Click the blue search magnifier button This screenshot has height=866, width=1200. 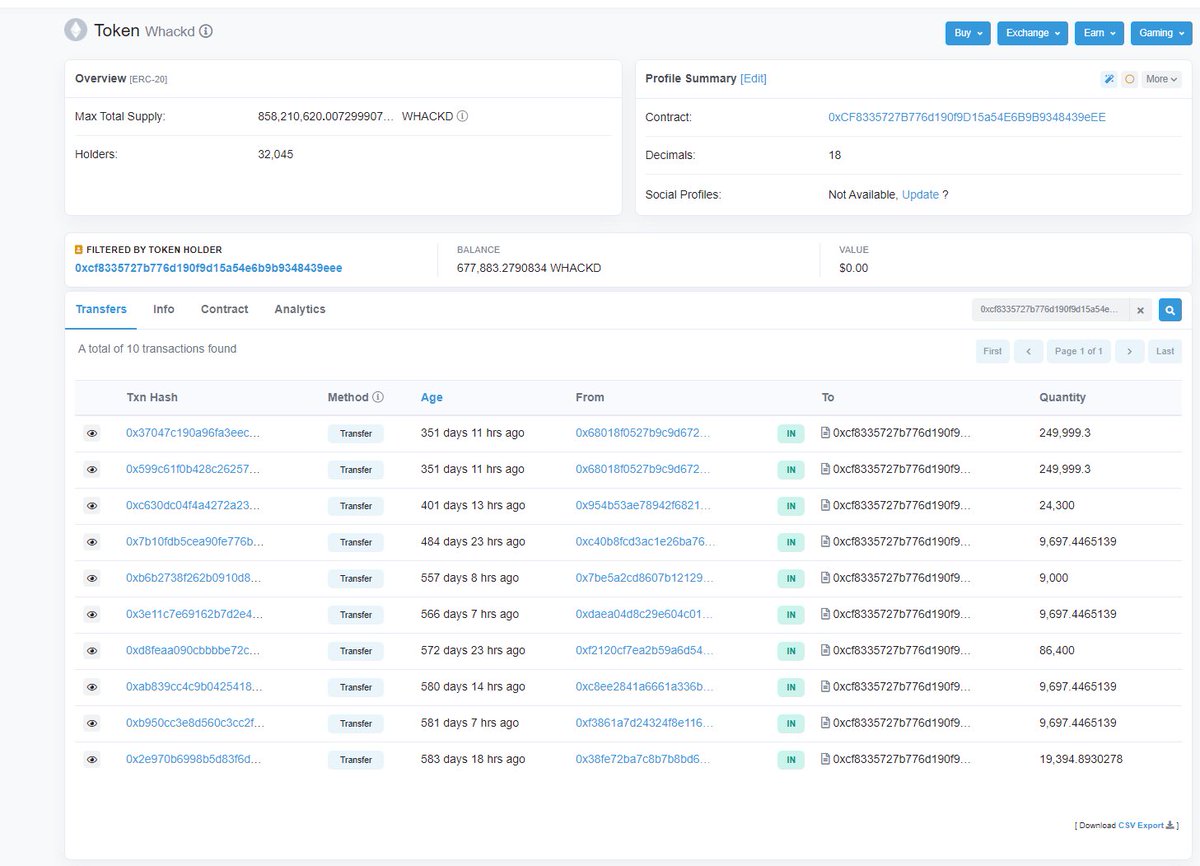(x=1170, y=310)
